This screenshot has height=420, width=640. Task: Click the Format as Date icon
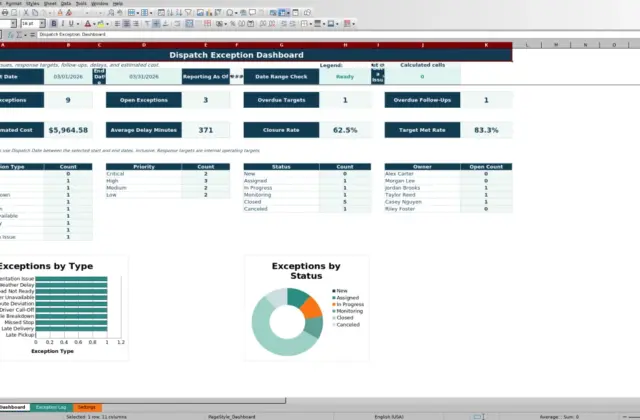click(x=251, y=24)
